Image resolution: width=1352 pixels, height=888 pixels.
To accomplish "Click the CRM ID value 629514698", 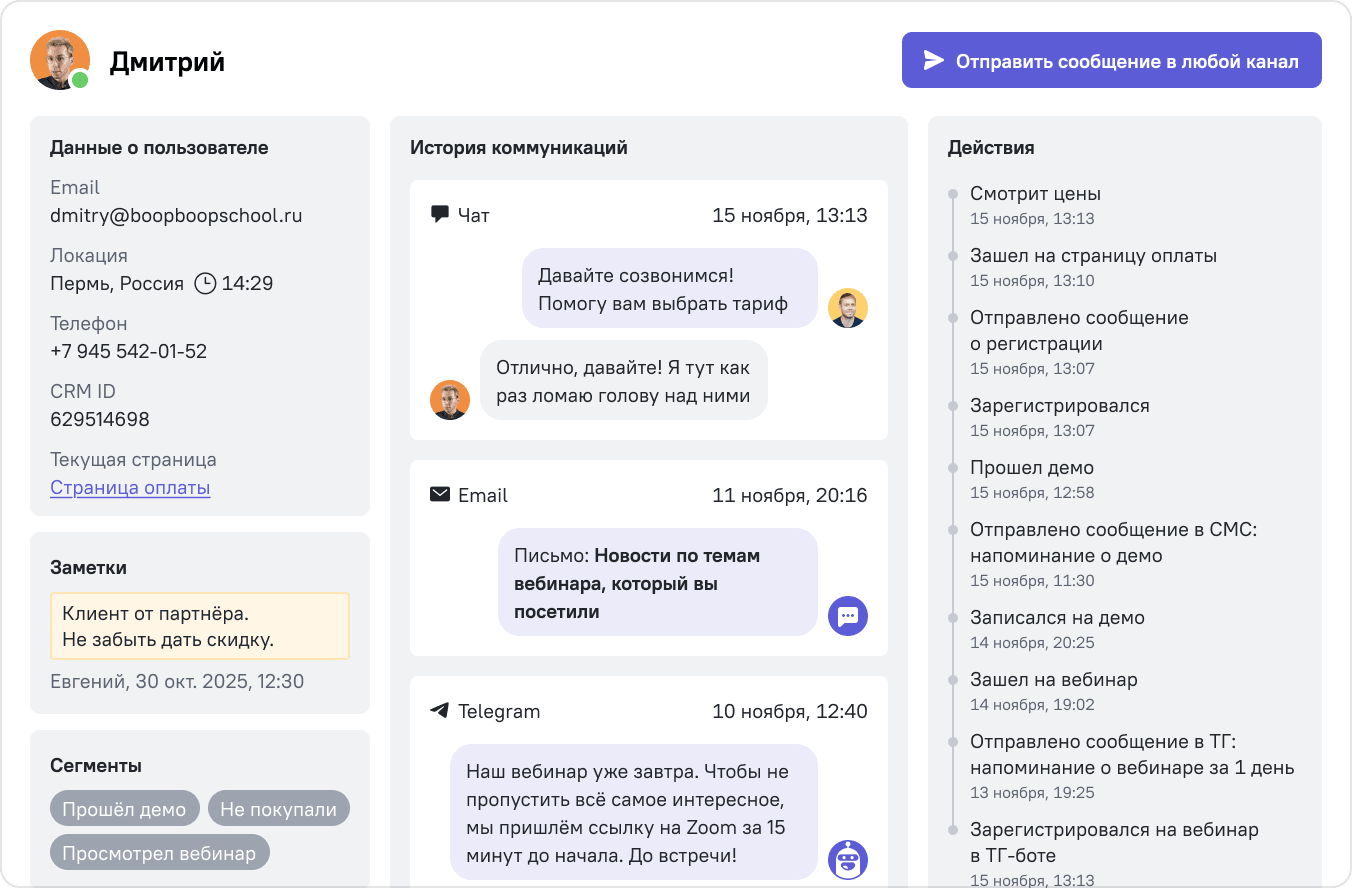I will tap(100, 419).
